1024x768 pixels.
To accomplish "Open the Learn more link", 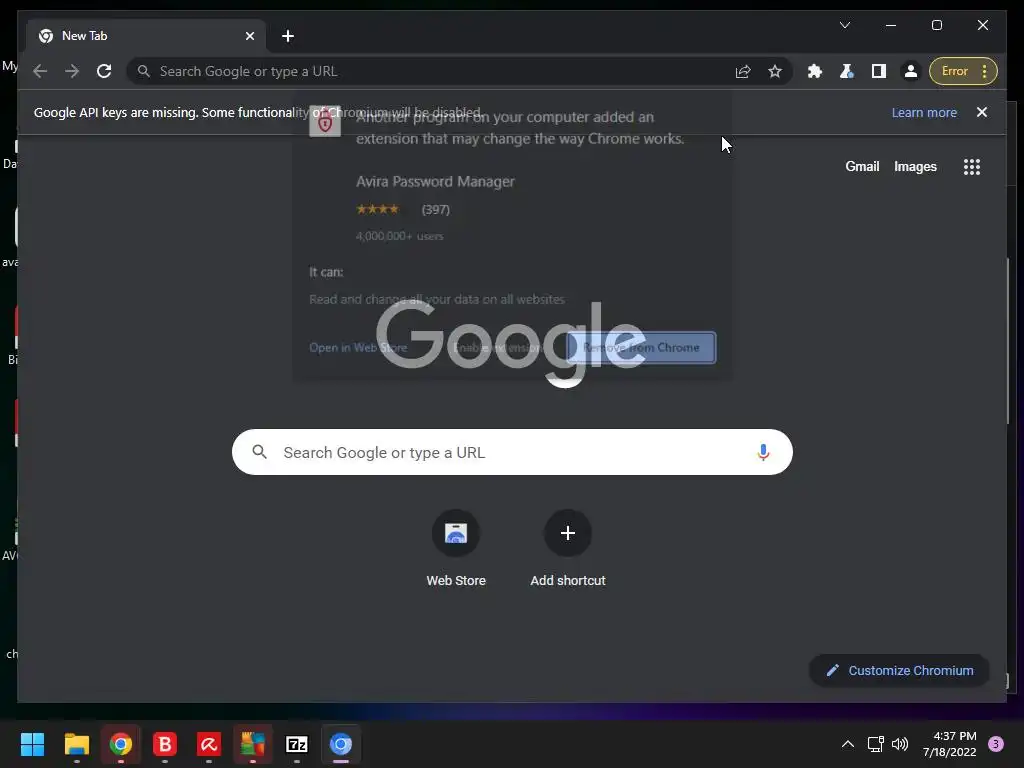I will (x=924, y=112).
